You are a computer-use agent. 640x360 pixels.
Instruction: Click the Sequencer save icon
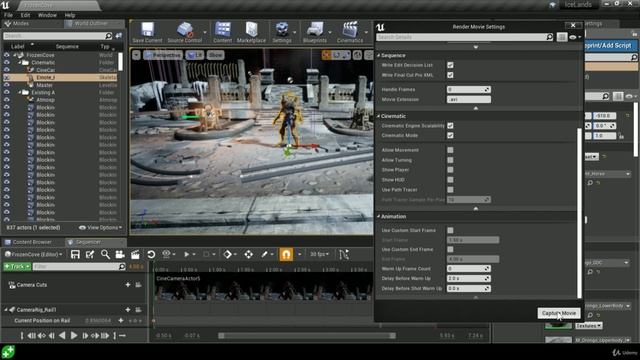75,255
